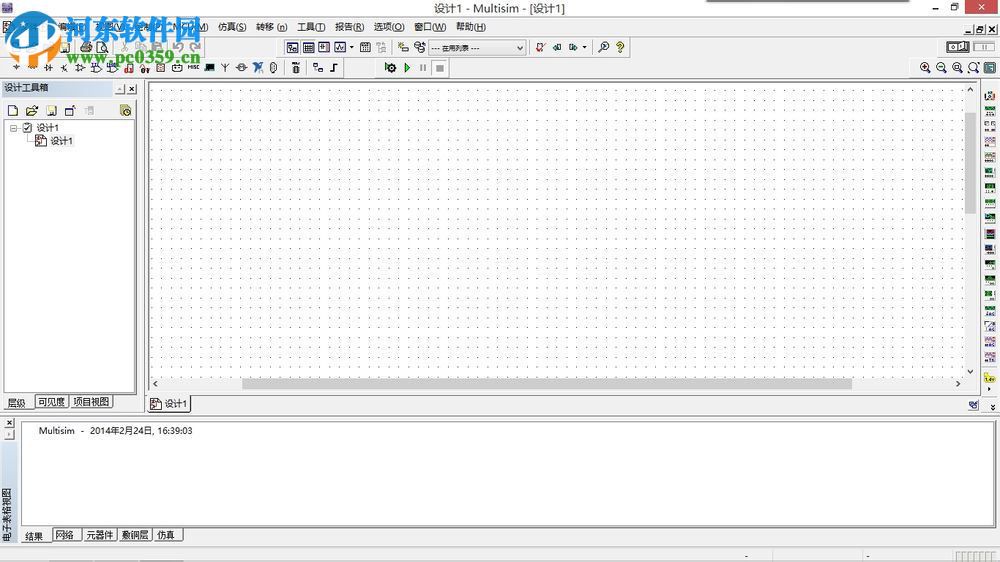Zoom in on the schematic sheet

coord(925,68)
